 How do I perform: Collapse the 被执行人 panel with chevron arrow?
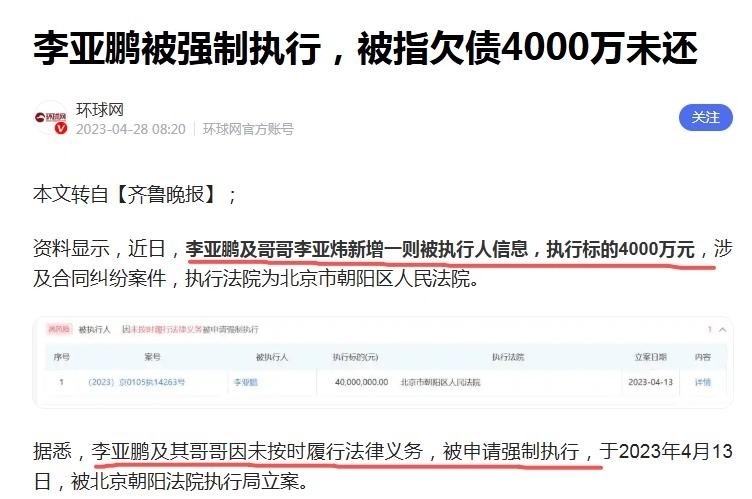point(722,330)
